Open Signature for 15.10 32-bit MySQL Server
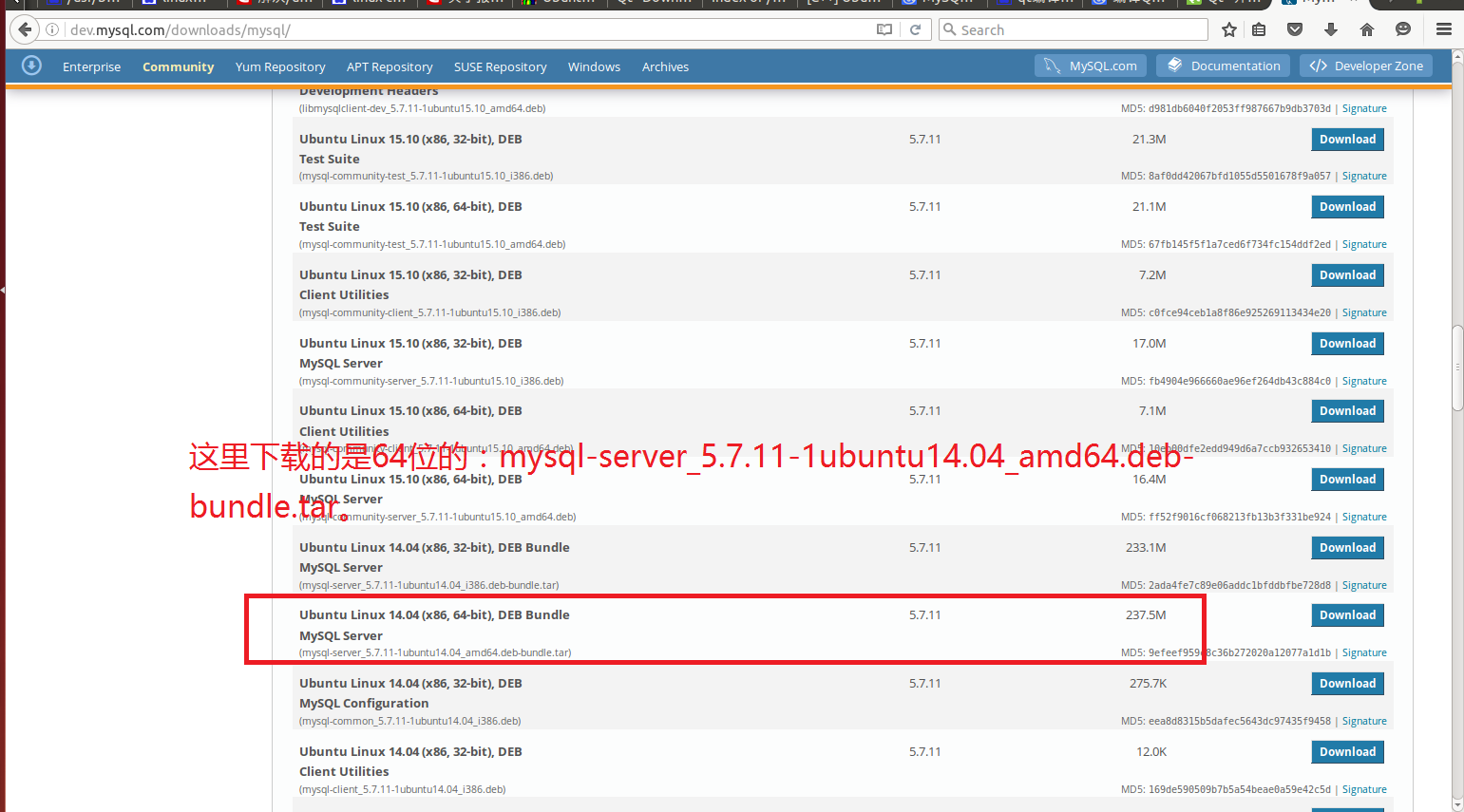 [1364, 381]
